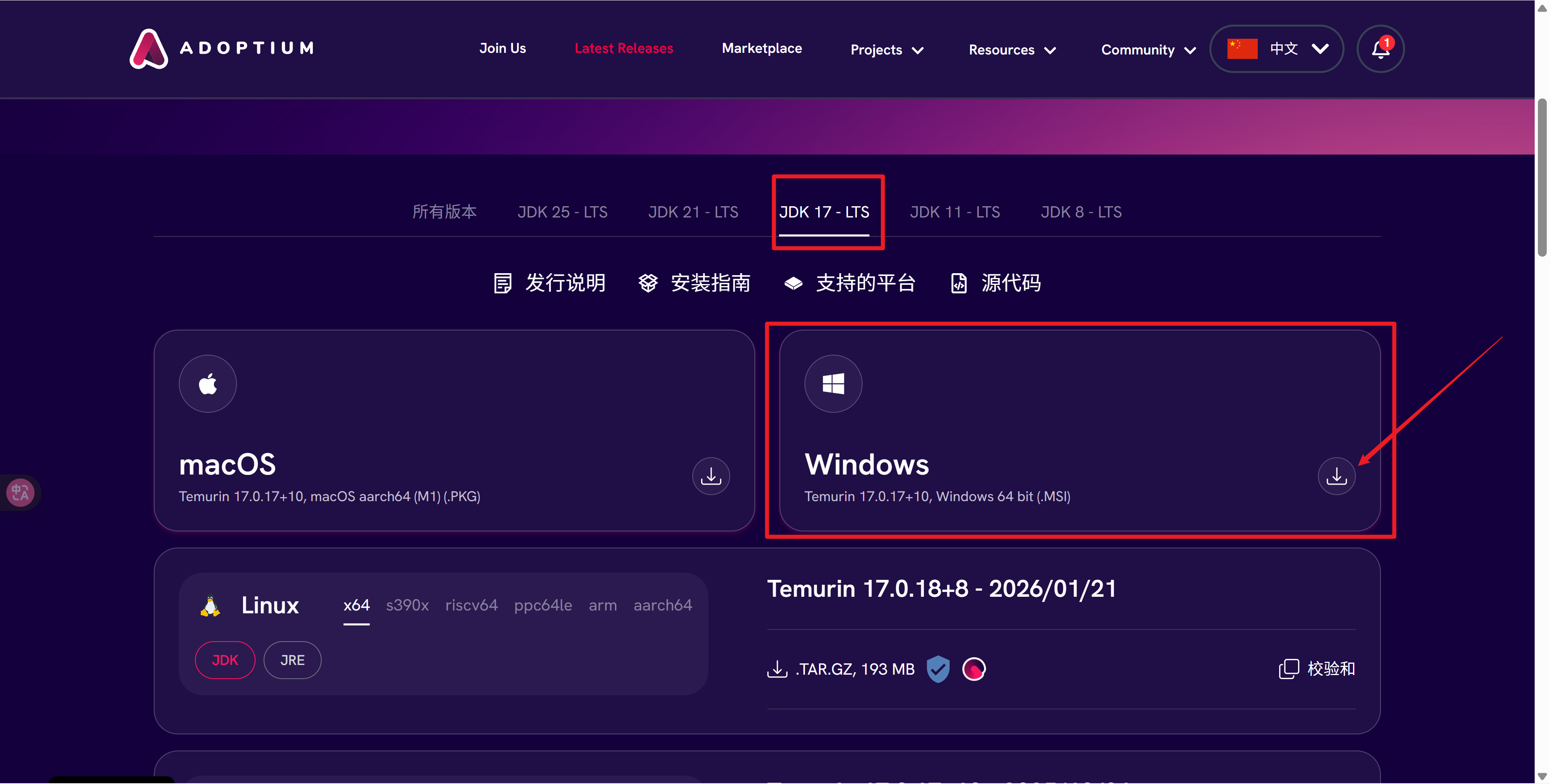Click the checksum copy icon
This screenshot has height=784, width=1550.
point(1288,669)
